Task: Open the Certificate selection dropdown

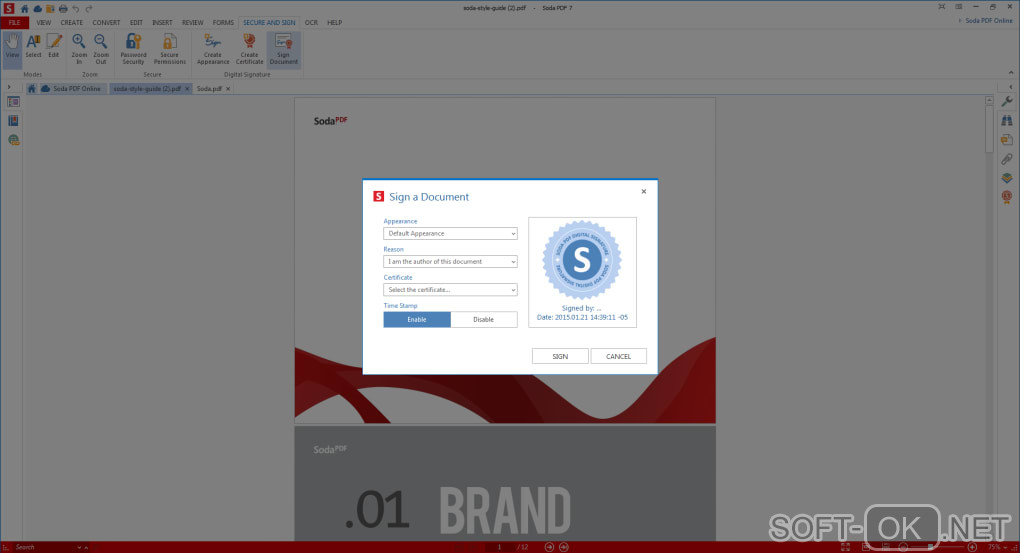Action: point(450,290)
